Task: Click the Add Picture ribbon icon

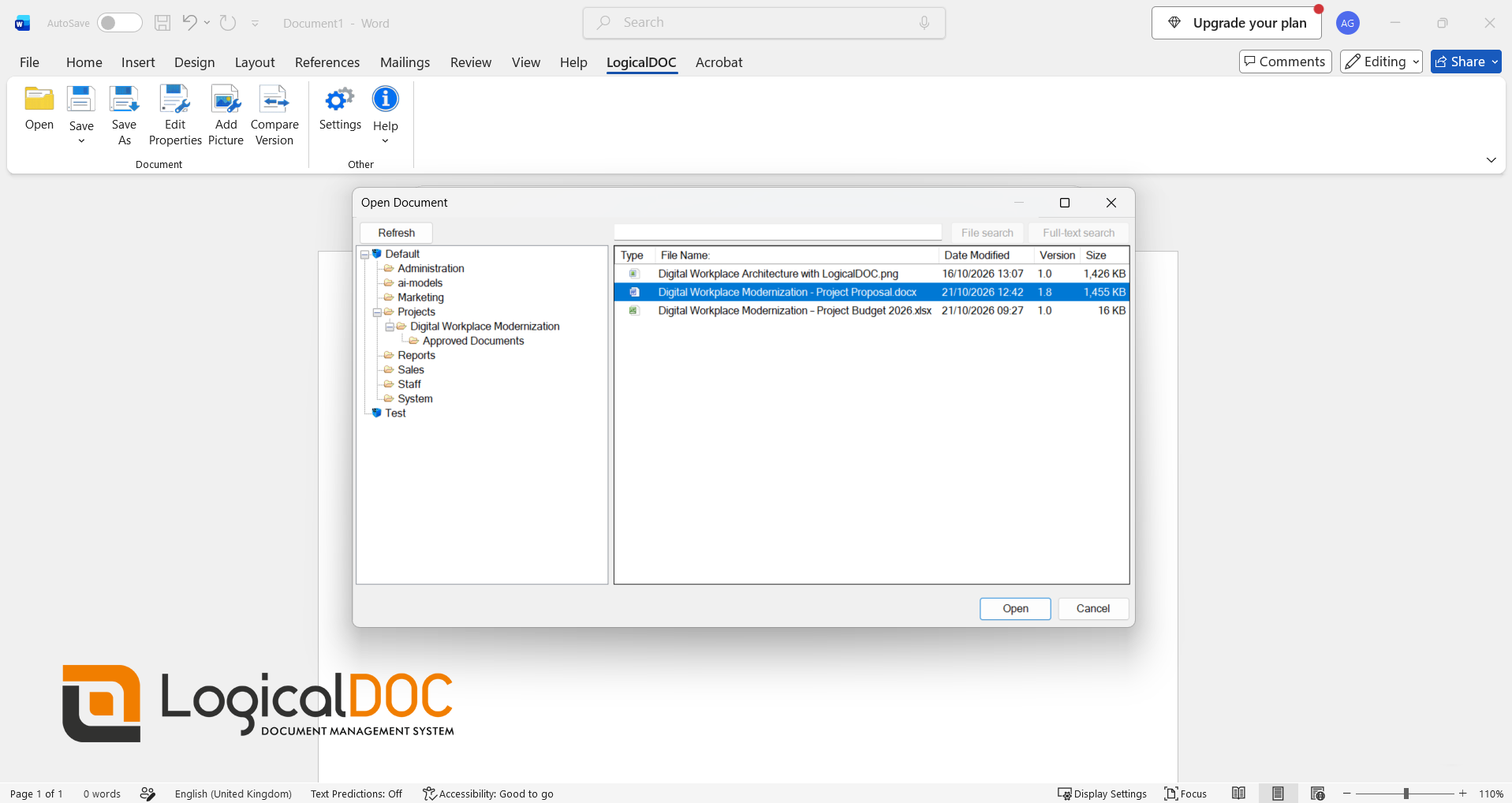Action: [226, 99]
